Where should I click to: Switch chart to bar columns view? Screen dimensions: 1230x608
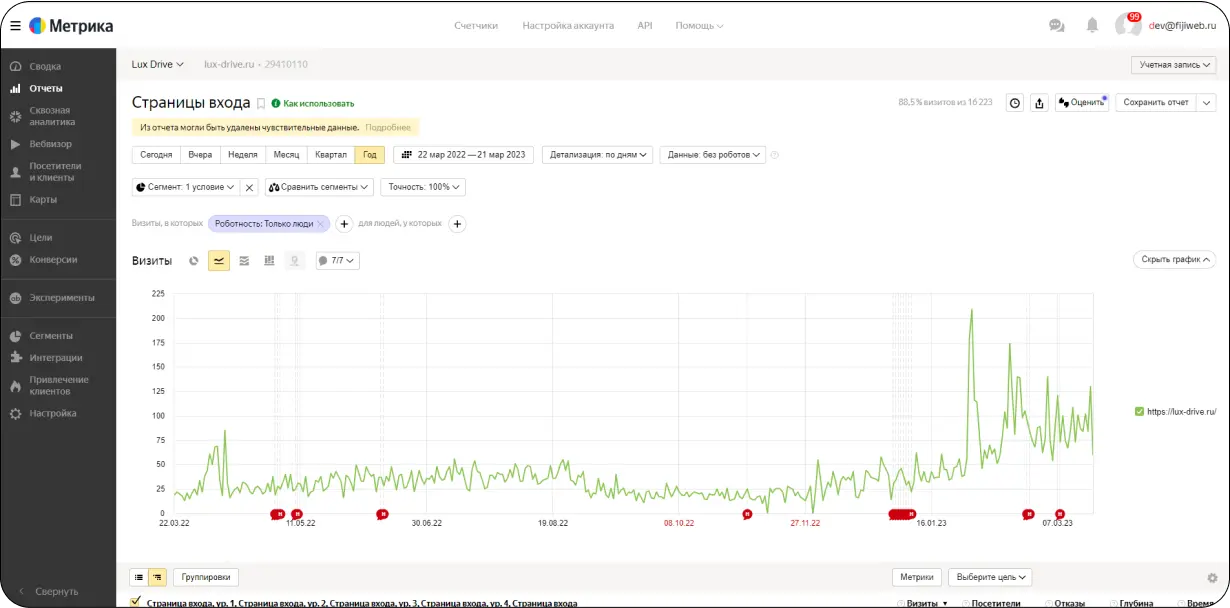269,261
